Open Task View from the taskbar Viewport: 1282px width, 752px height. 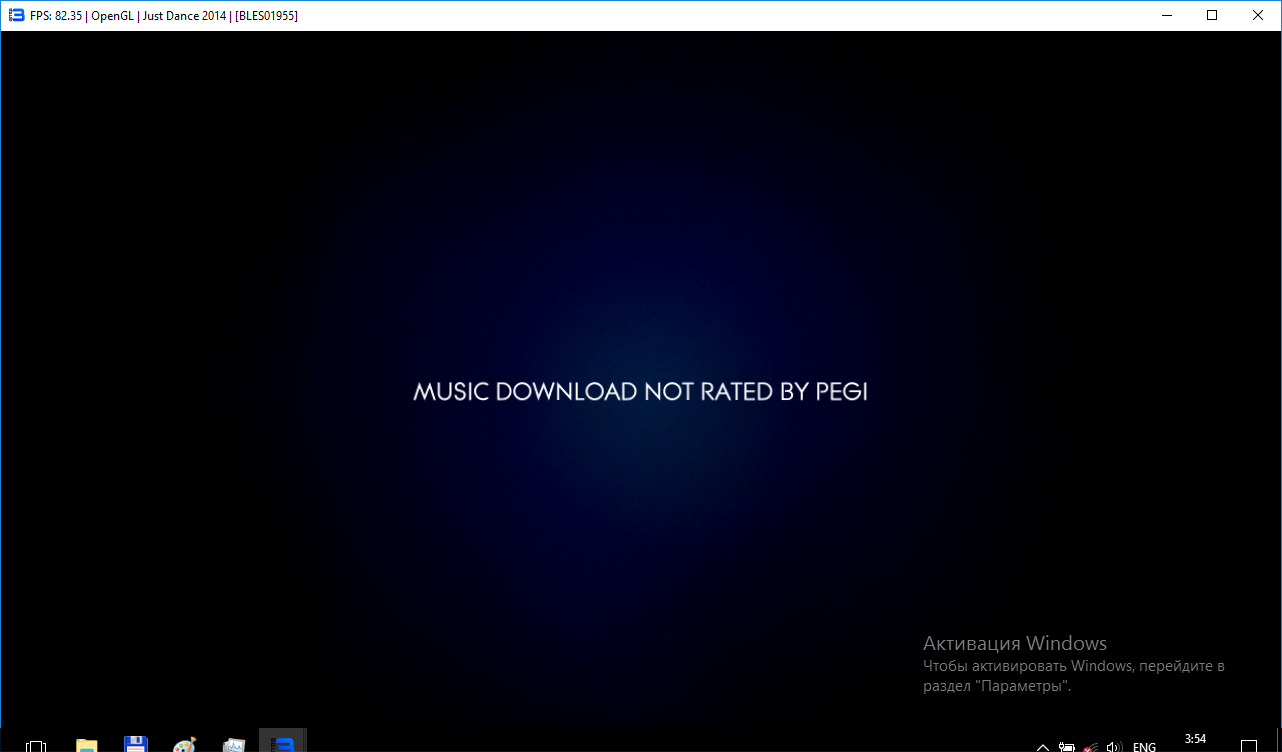click(36, 745)
